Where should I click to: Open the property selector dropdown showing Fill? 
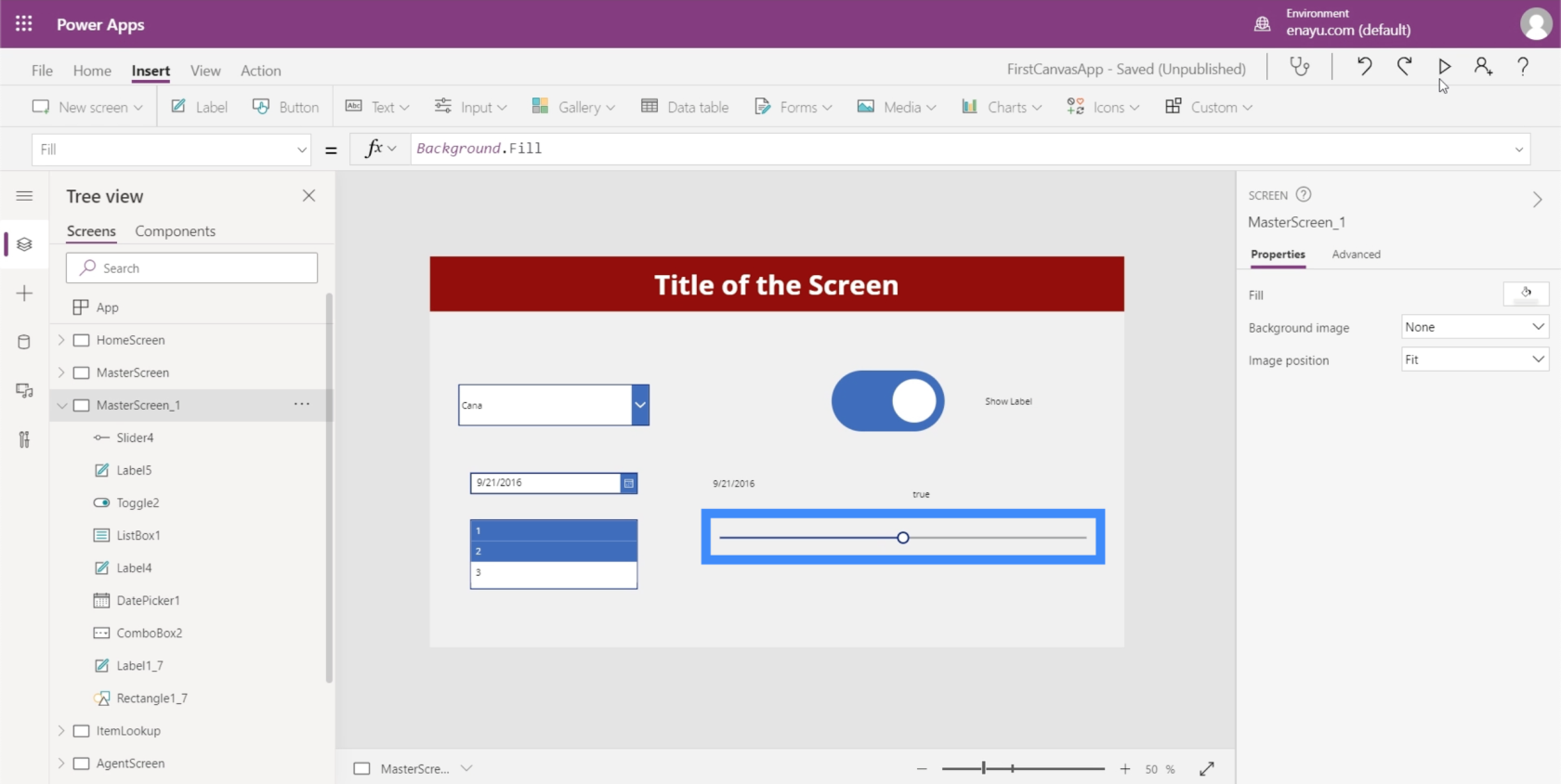[171, 150]
